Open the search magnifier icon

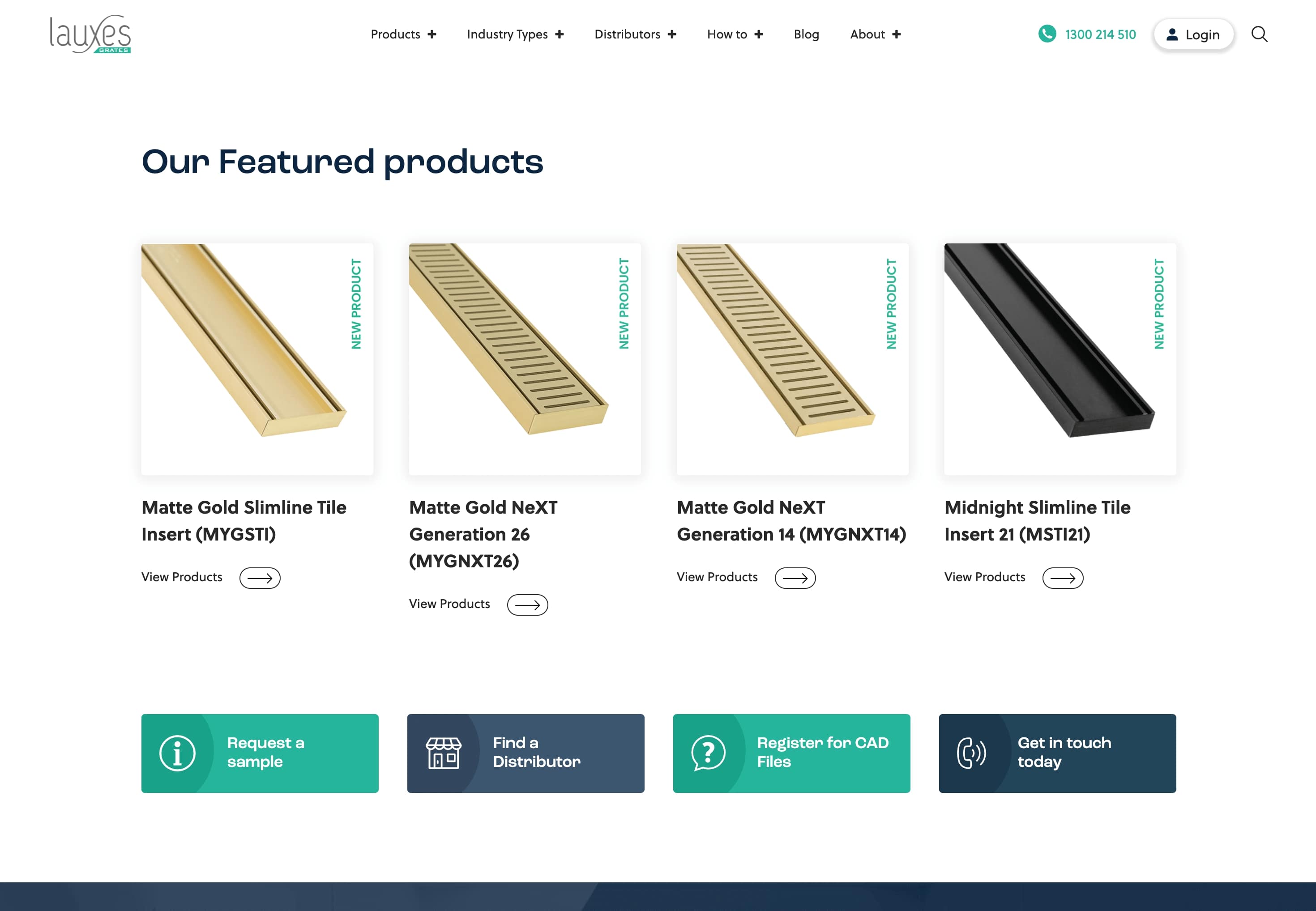(1259, 34)
